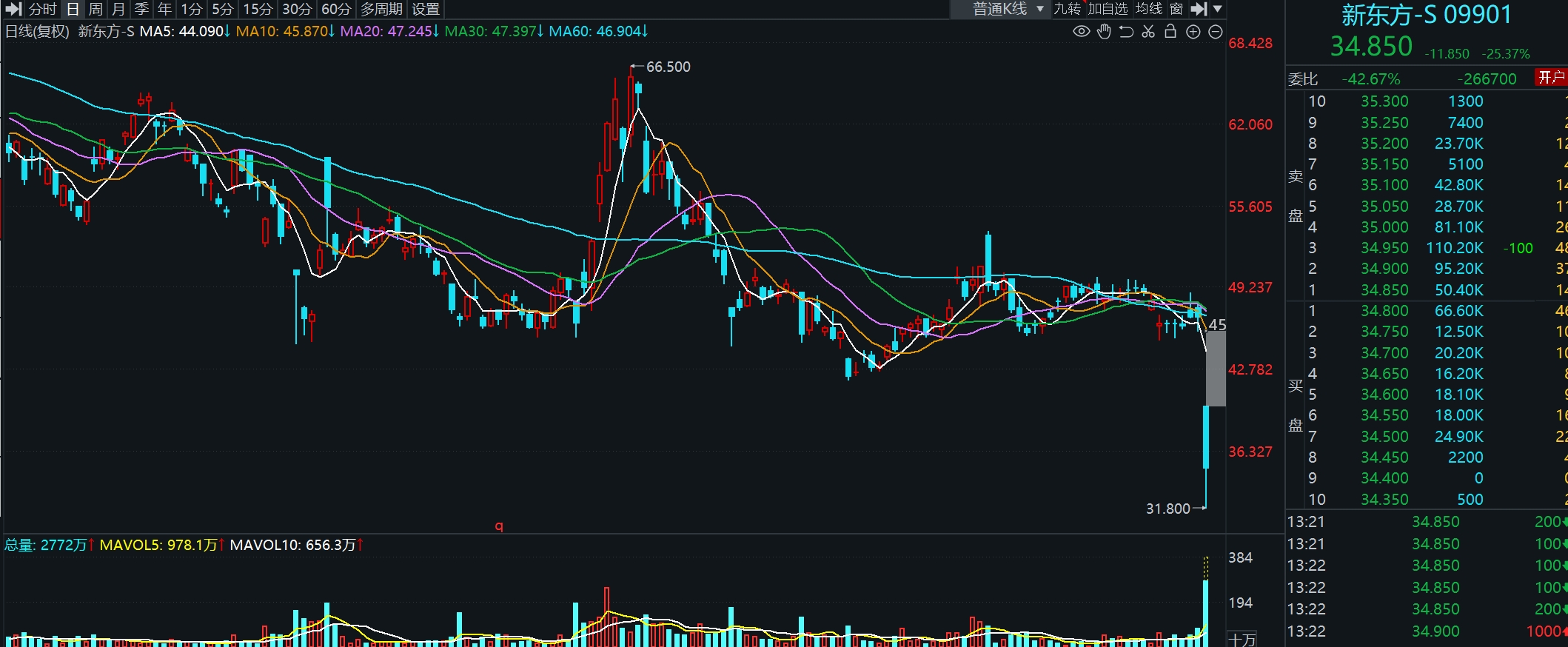This screenshot has width=1568, height=647.
Task: Click the left-side collapse arrow icon
Action: click(13, 9)
